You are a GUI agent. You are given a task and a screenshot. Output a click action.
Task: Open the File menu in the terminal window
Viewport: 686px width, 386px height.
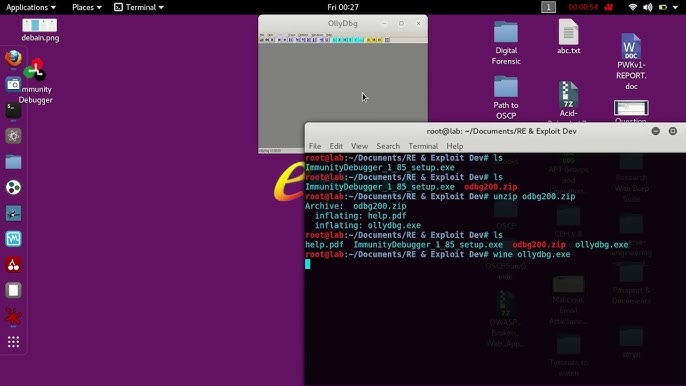tap(315, 146)
